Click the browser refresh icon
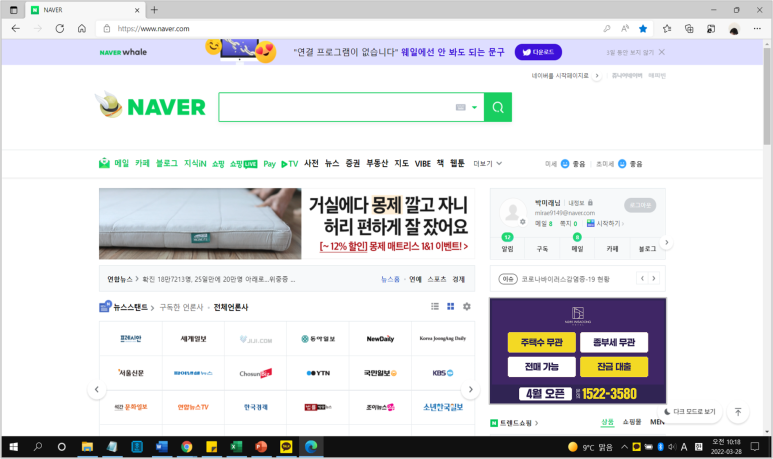773x459 pixels. point(60,29)
